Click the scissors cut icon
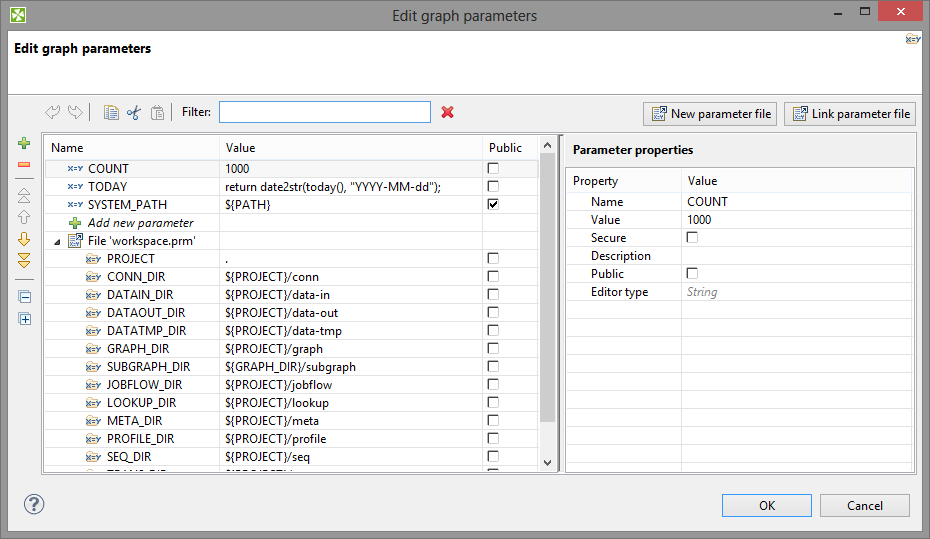This screenshot has height=539, width=930. 134,113
